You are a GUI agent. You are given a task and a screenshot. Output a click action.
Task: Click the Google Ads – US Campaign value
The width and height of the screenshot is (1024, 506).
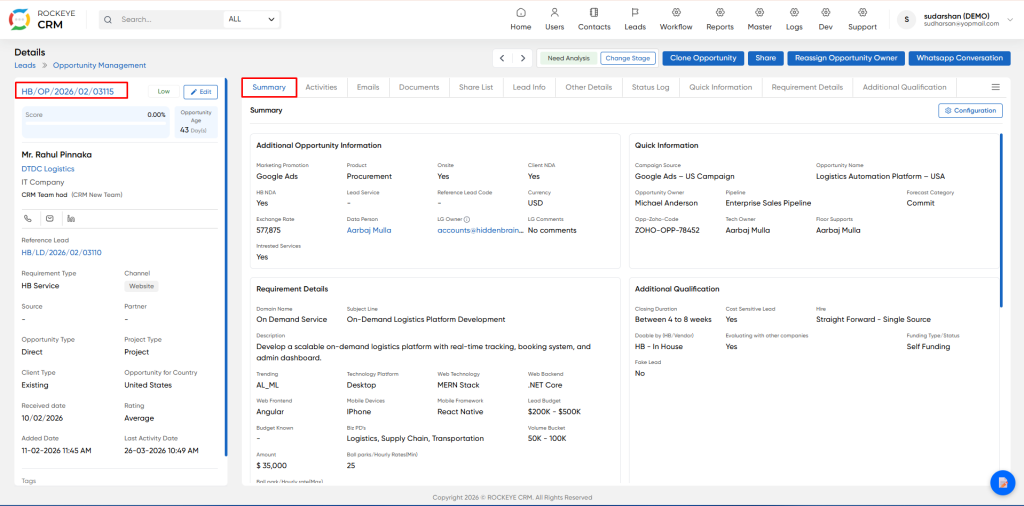pyautogui.click(x=684, y=176)
